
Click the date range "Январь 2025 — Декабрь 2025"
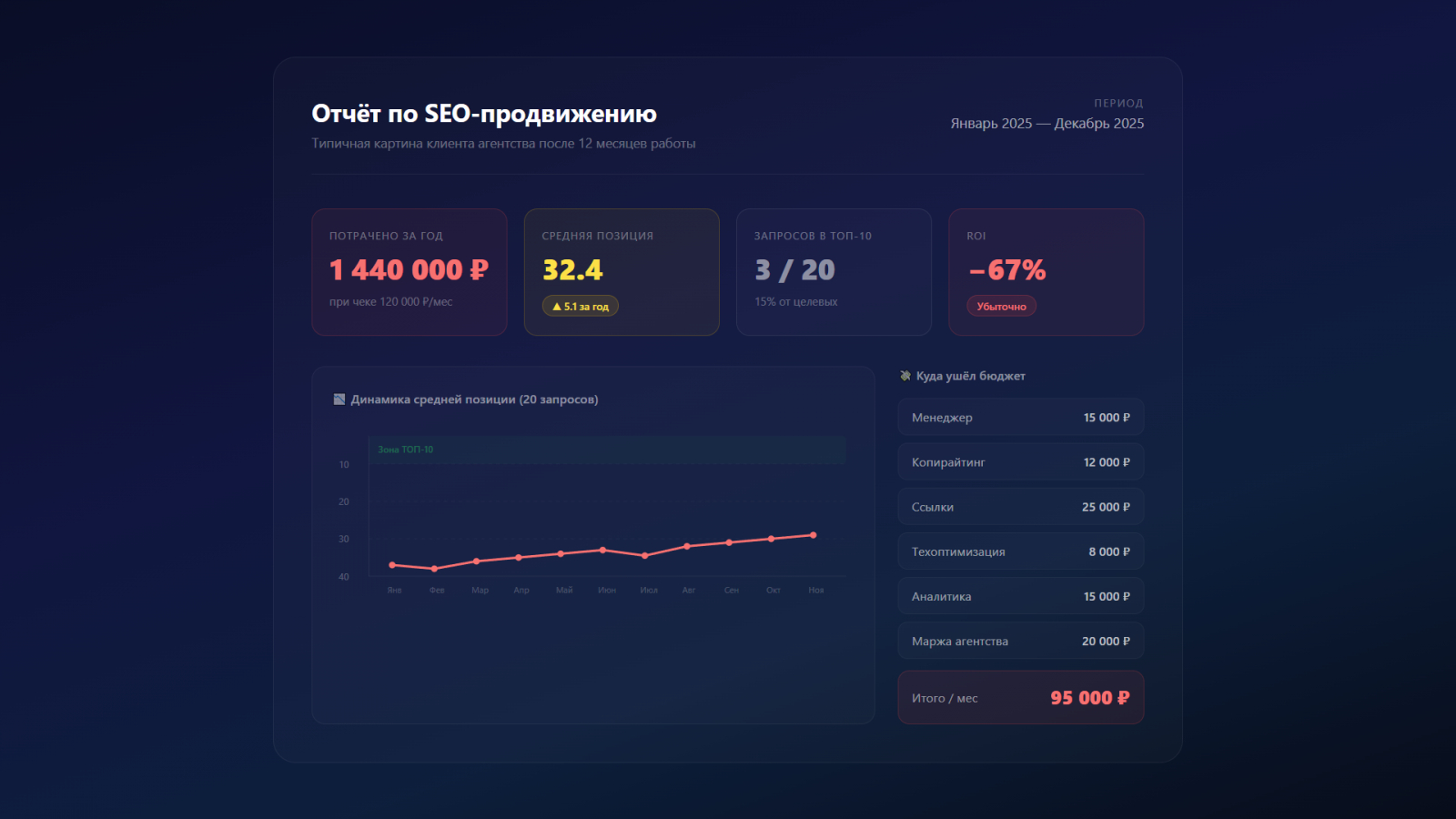coord(1047,124)
